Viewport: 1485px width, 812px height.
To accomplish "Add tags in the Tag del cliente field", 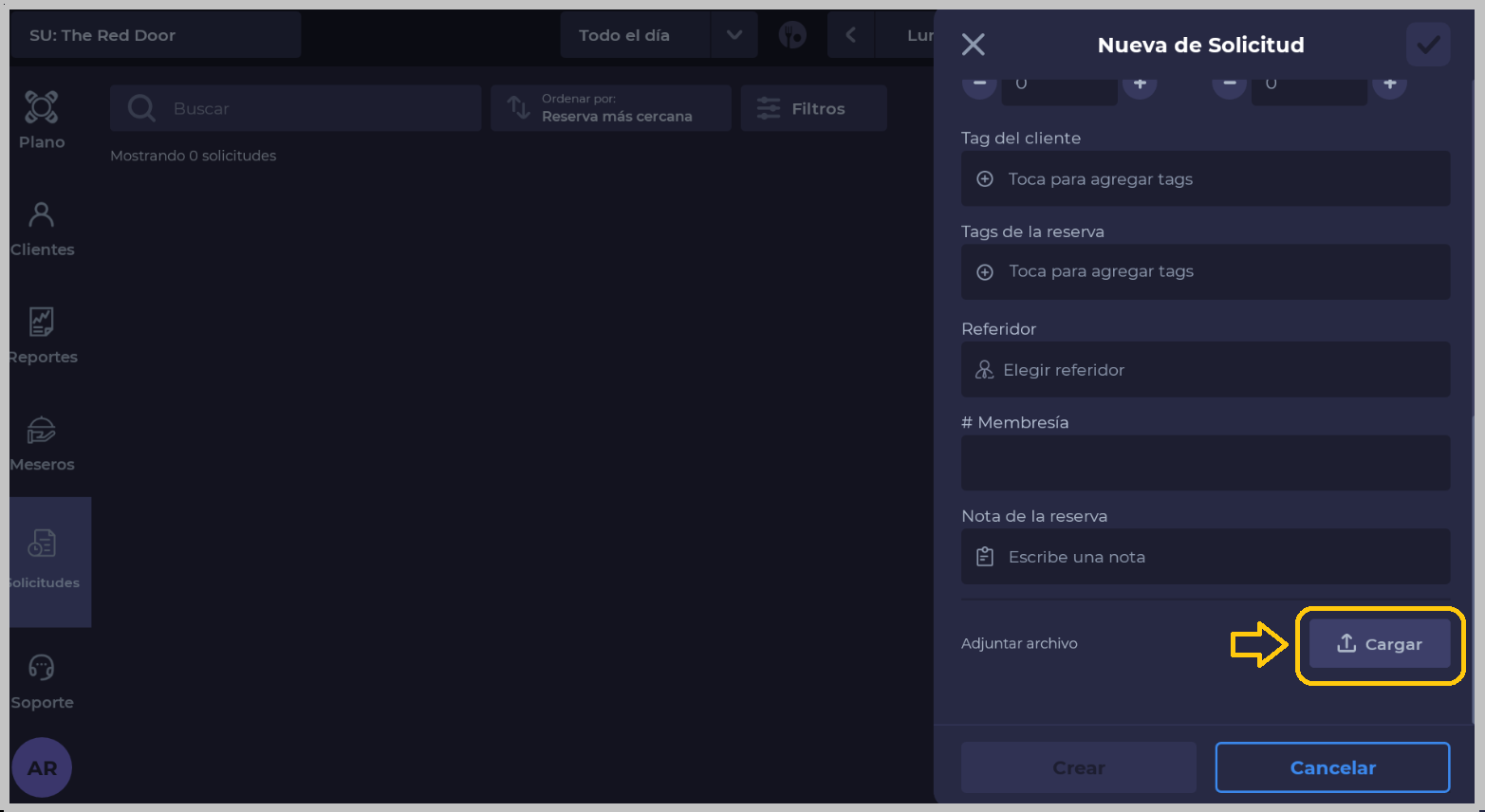I will [x=1205, y=178].
